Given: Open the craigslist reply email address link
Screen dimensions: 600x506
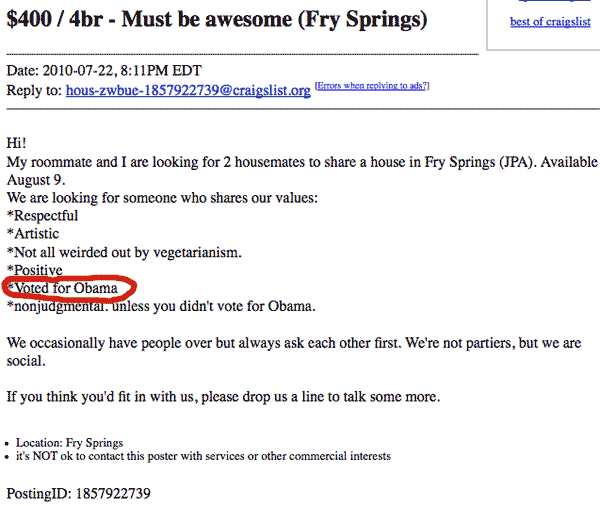Looking at the screenshot, I should (188, 90).
